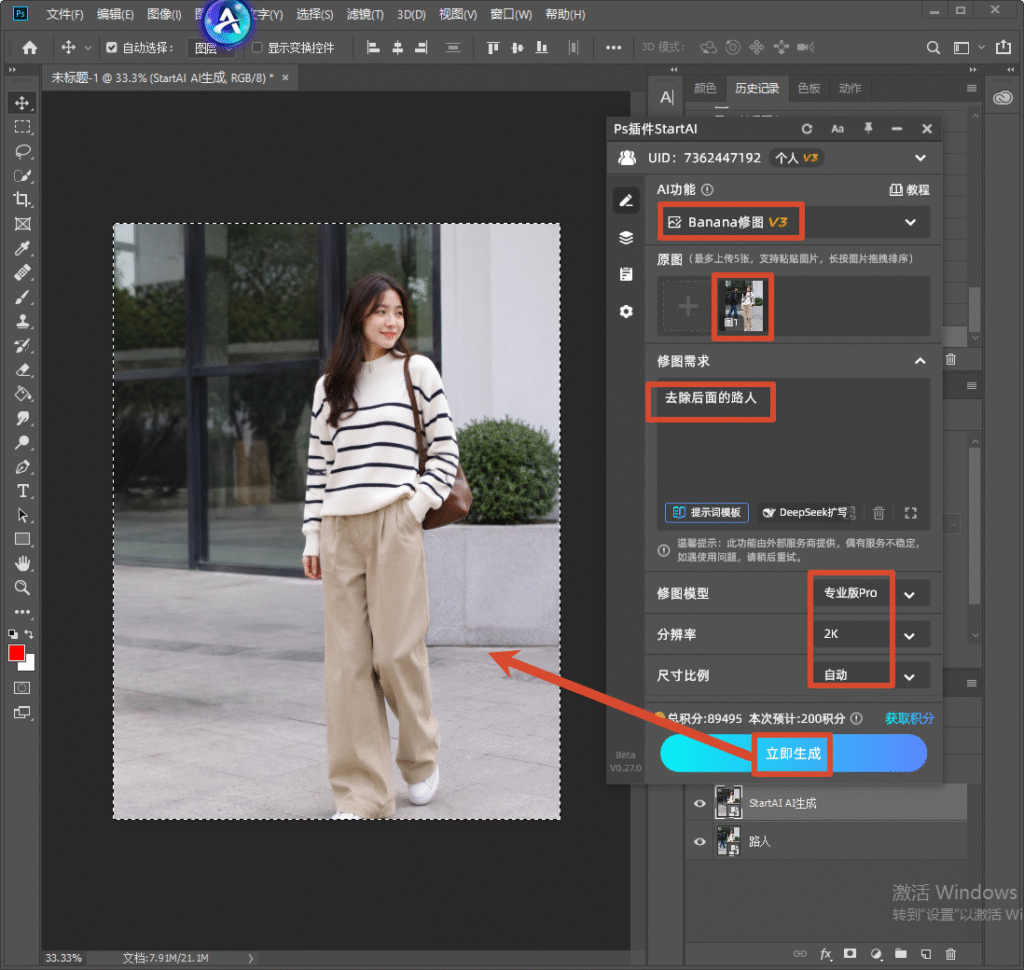Select the Lasso tool
Image resolution: width=1024 pixels, height=970 pixels.
click(x=22, y=152)
